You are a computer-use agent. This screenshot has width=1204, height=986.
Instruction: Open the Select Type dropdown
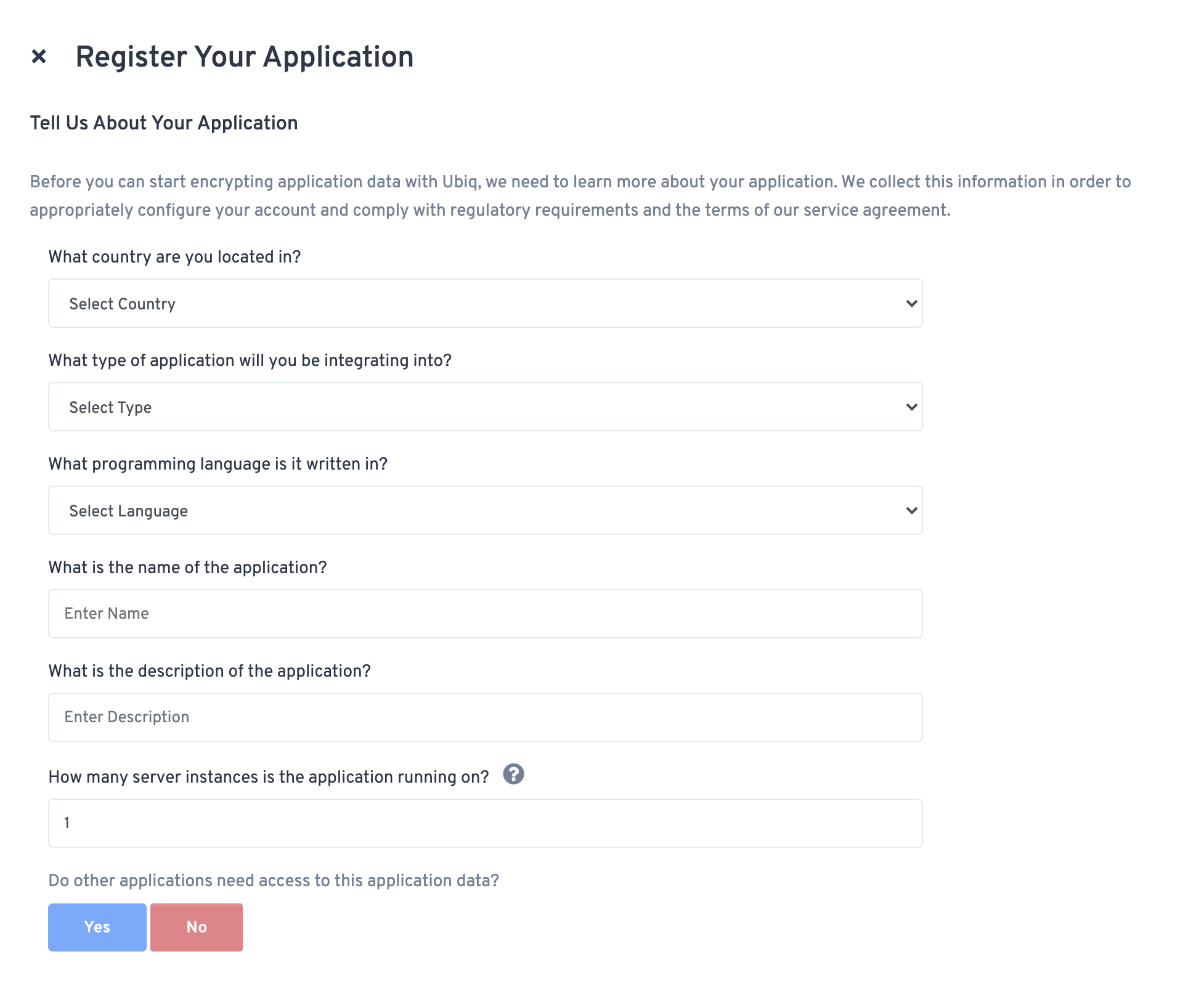pos(485,407)
